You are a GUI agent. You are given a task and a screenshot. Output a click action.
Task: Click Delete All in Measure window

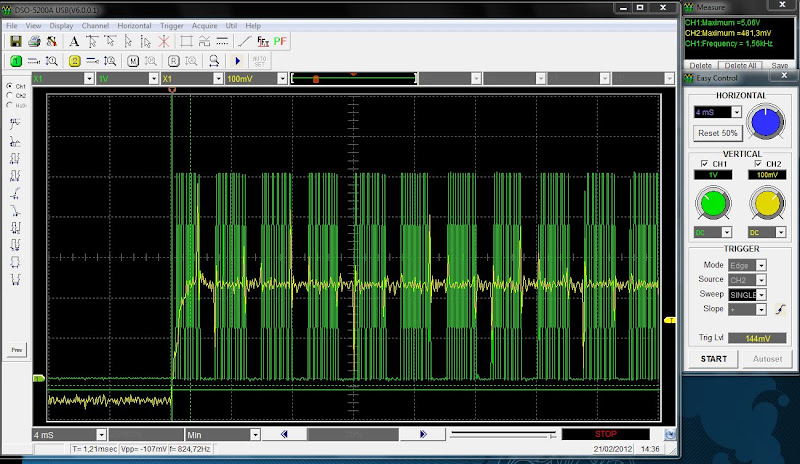tap(740, 65)
